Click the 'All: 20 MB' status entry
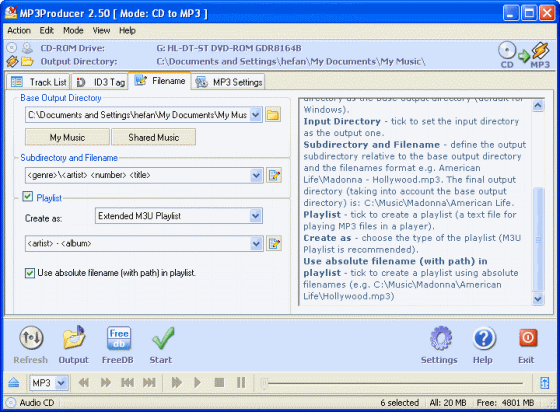Screen dimensions: 560x412 click(448, 403)
